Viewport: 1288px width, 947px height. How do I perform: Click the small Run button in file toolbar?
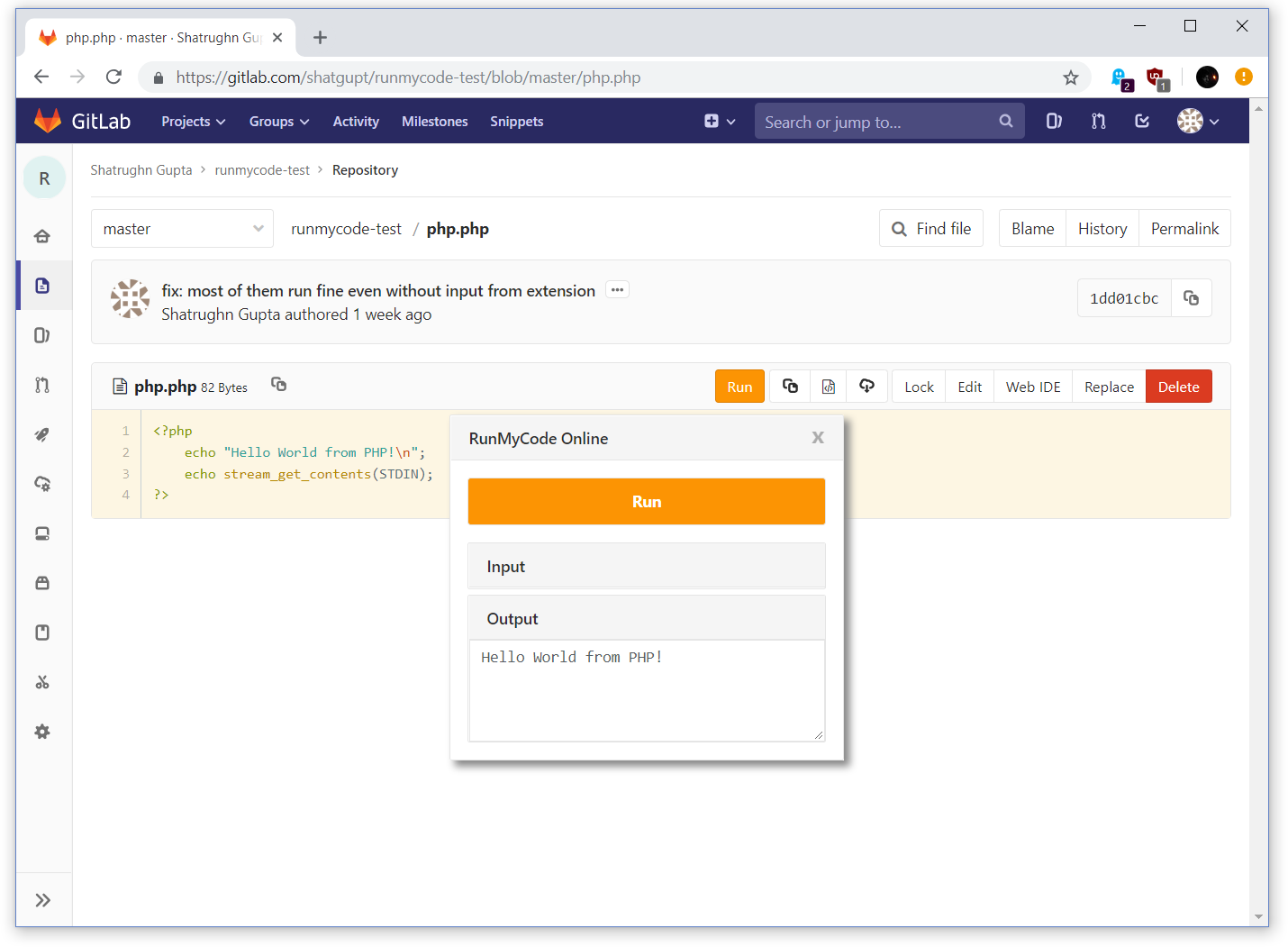tap(739, 387)
